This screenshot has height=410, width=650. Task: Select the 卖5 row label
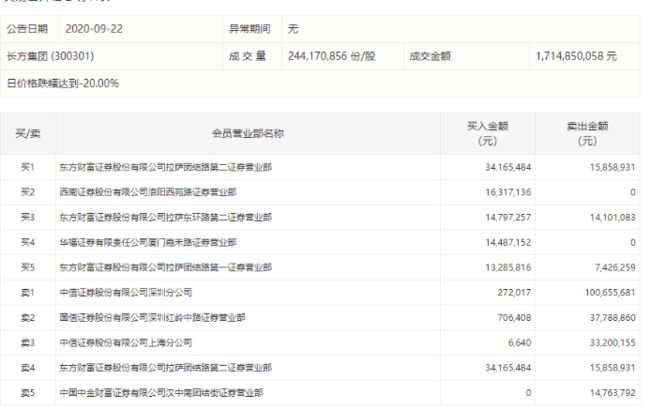coord(28,393)
